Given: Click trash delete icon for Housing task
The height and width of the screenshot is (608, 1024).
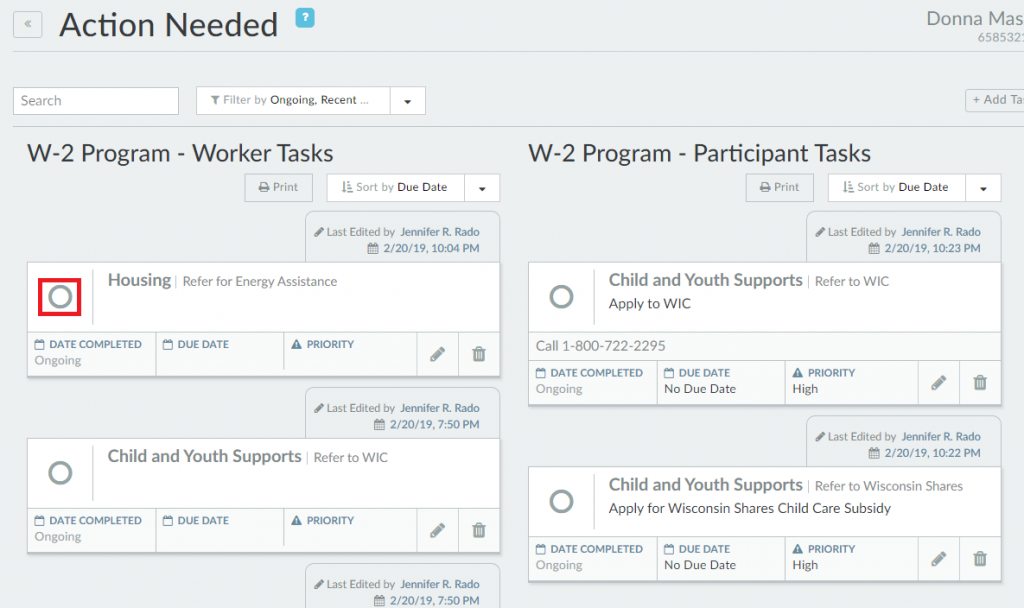Looking at the screenshot, I should pyautogui.click(x=479, y=354).
